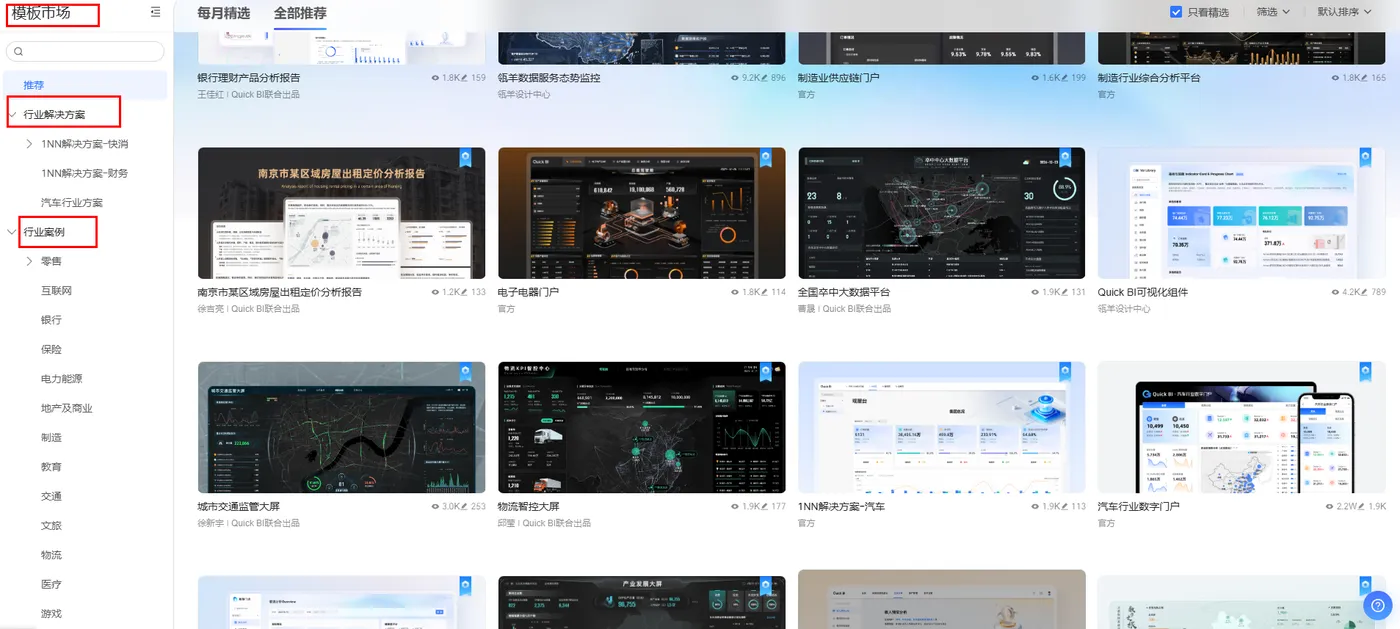Open the blue help question-mark button
The image size is (1400, 629).
[x=1378, y=604]
